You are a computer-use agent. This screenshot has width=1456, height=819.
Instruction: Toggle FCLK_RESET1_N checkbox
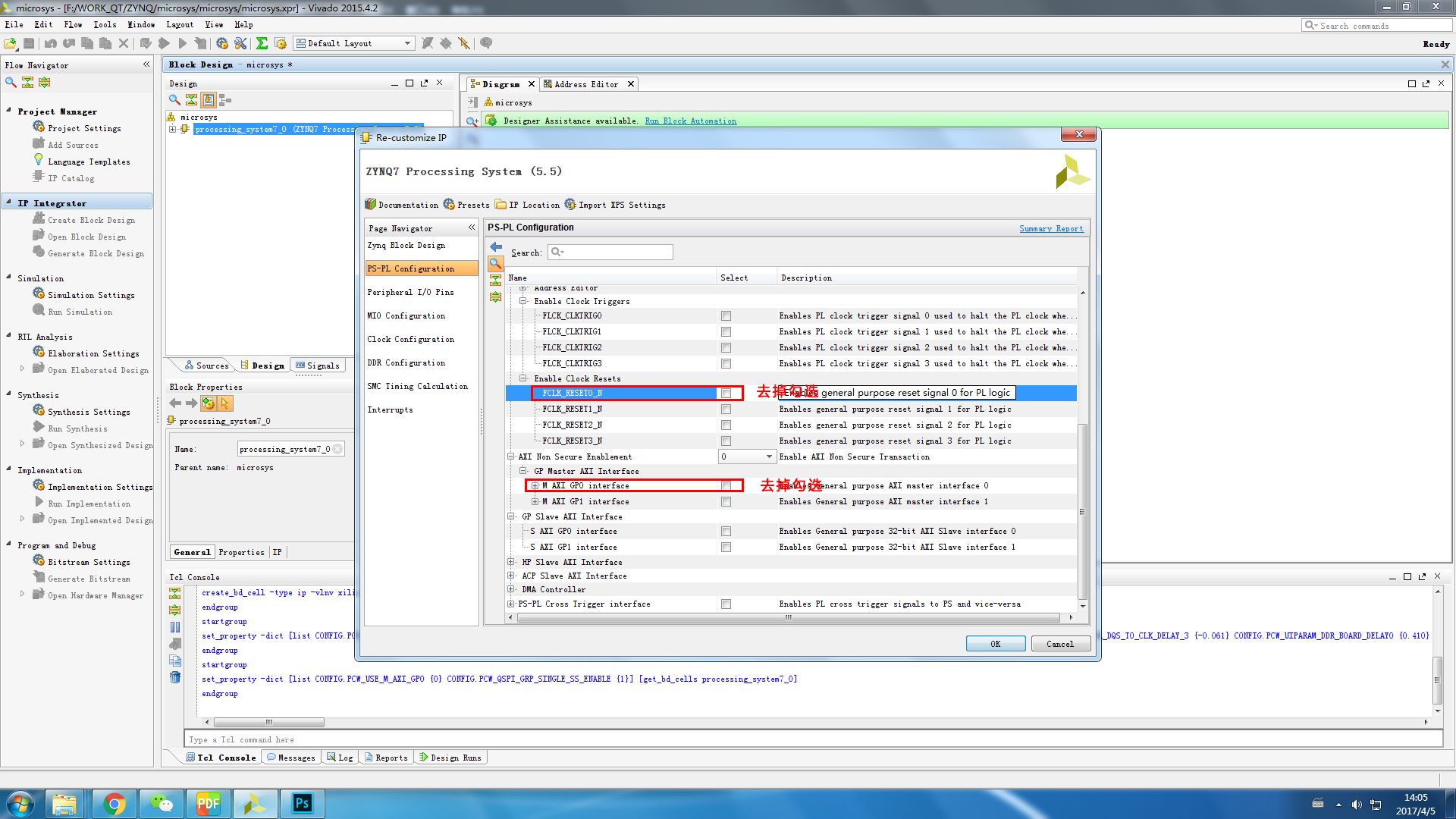(x=726, y=409)
